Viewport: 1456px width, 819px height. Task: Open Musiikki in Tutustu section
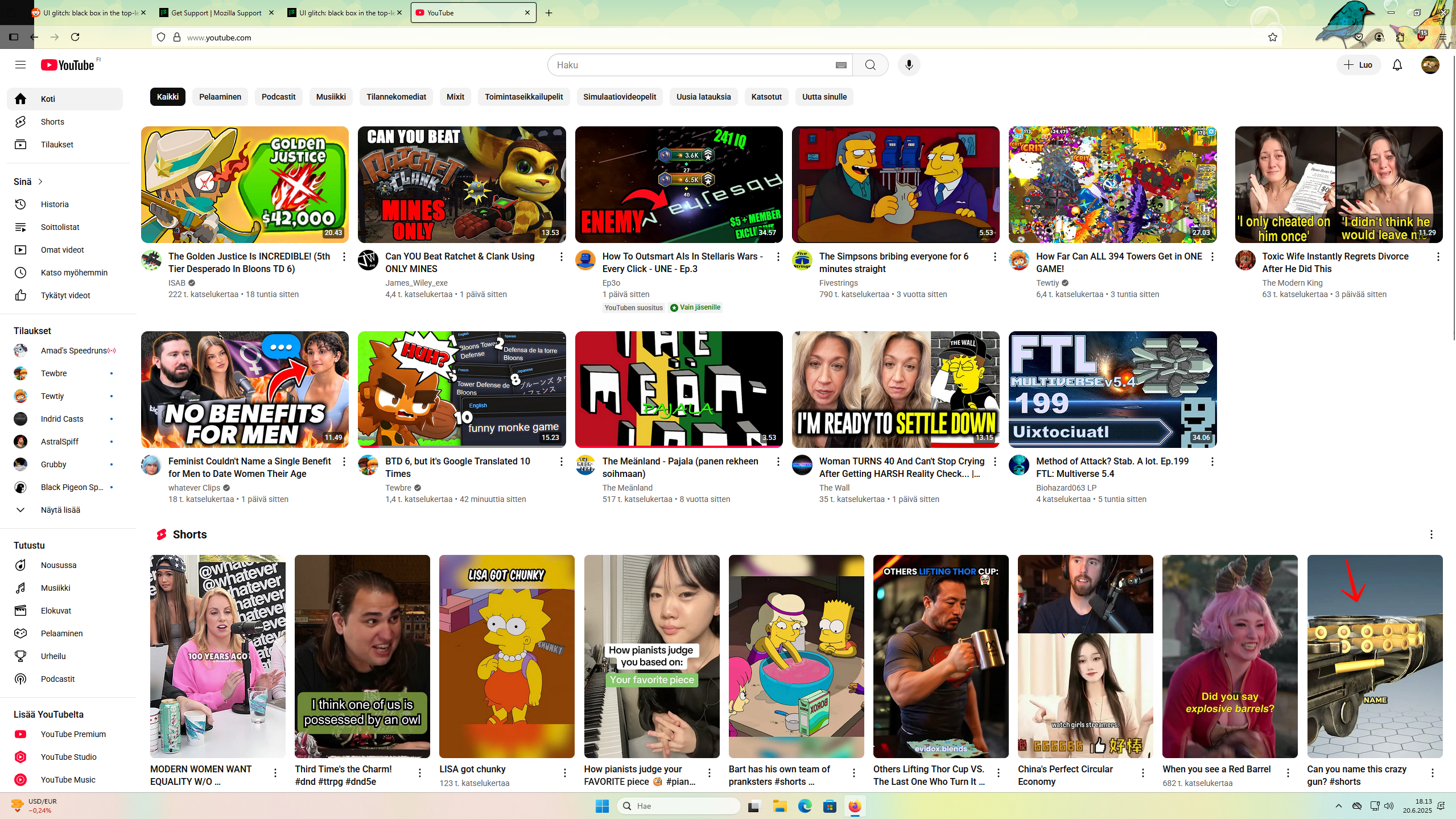click(x=65, y=588)
